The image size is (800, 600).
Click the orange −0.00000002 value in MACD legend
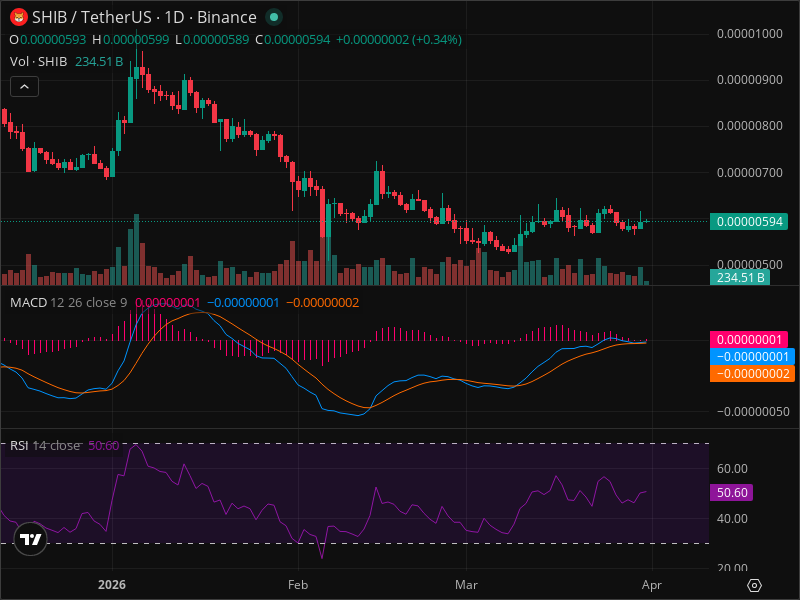pos(322,303)
